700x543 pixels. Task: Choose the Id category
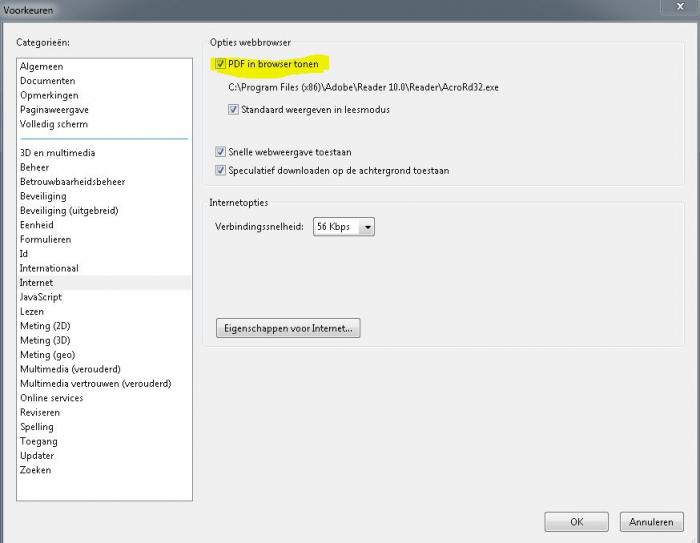24,254
